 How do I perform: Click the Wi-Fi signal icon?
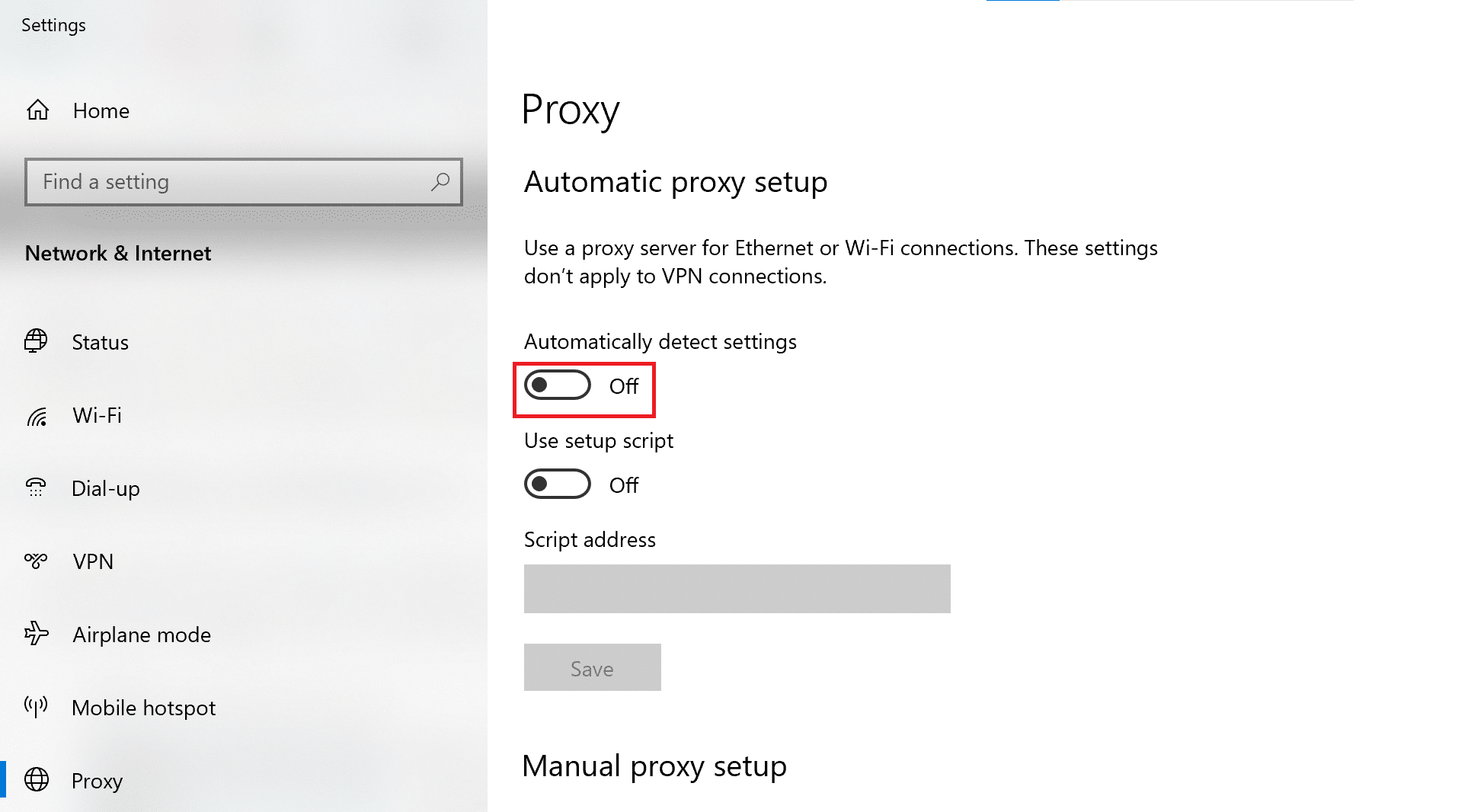(37, 416)
